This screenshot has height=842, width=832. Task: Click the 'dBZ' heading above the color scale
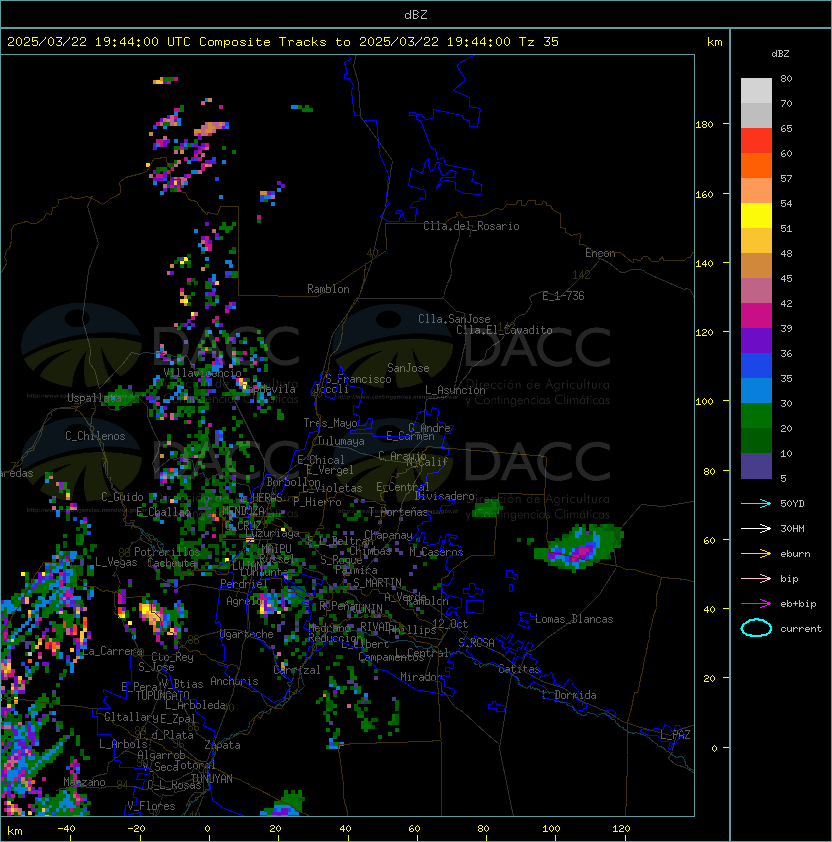[780, 54]
